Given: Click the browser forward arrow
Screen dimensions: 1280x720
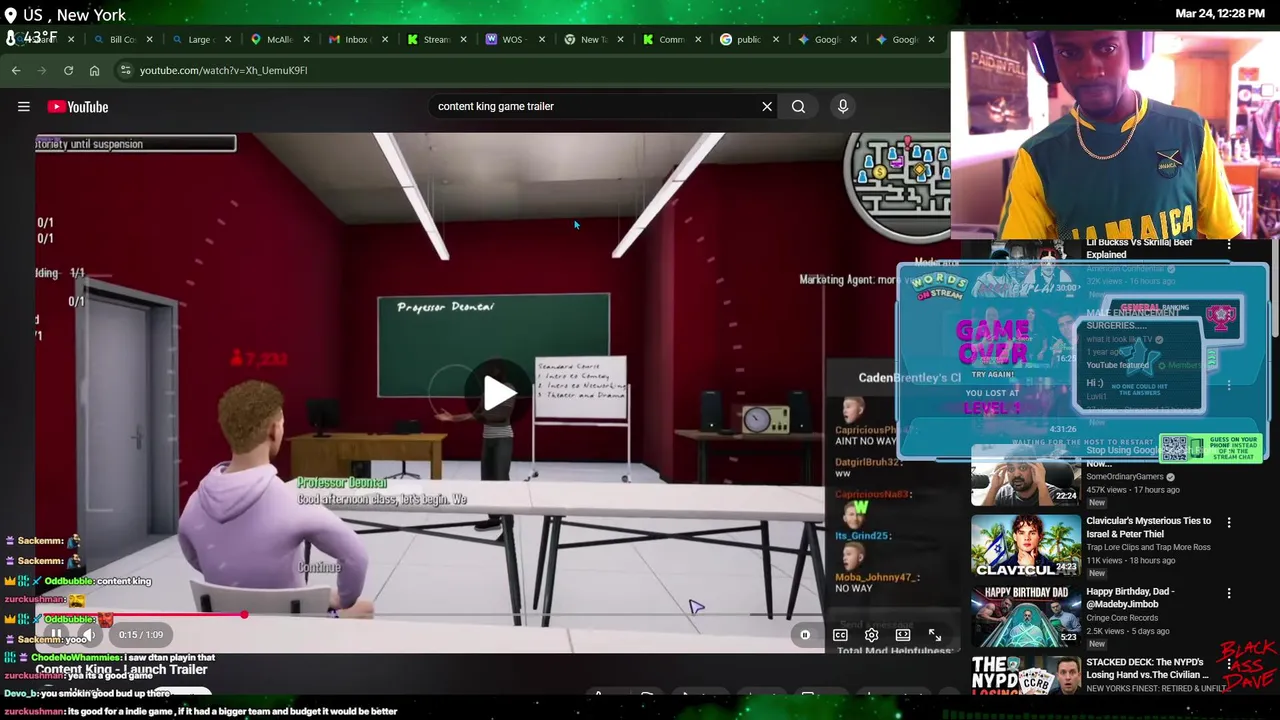Looking at the screenshot, I should 42,70.
